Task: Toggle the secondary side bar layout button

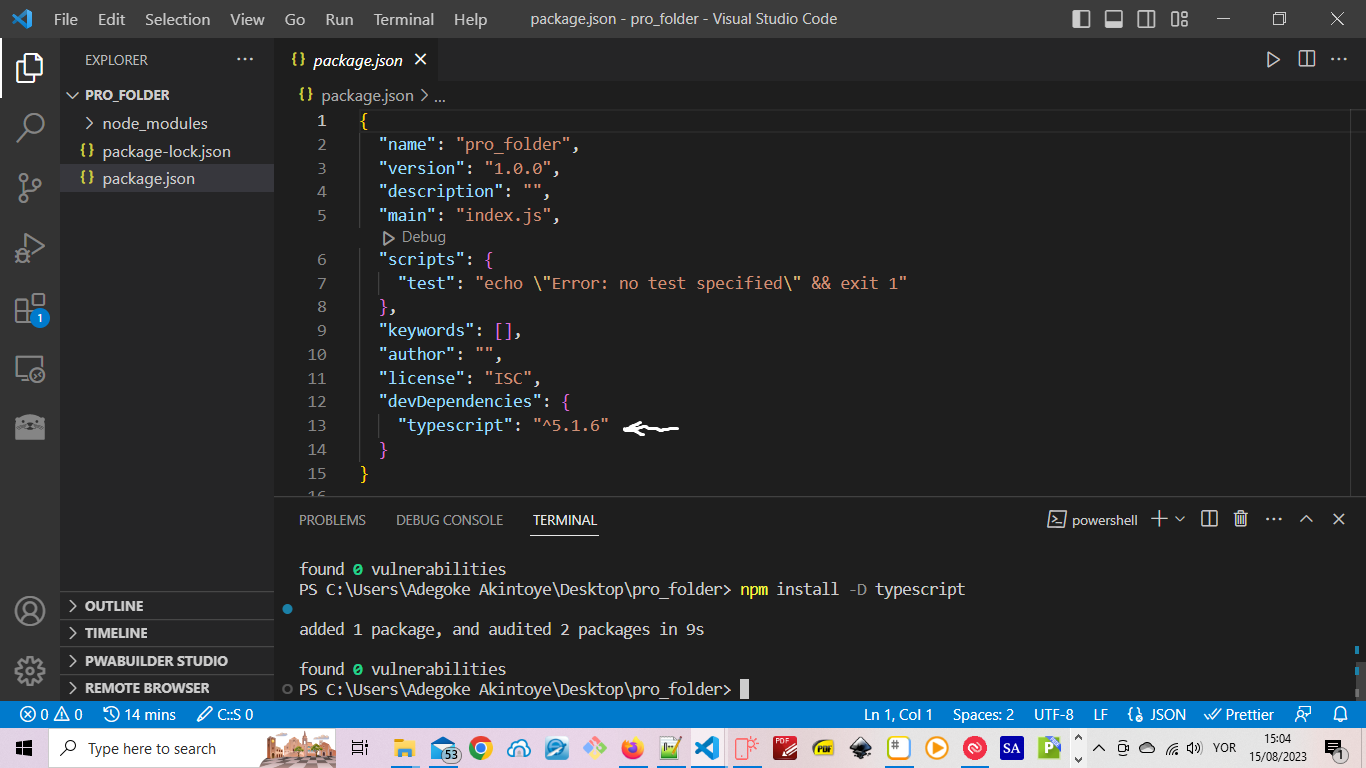Action: [x=1147, y=19]
